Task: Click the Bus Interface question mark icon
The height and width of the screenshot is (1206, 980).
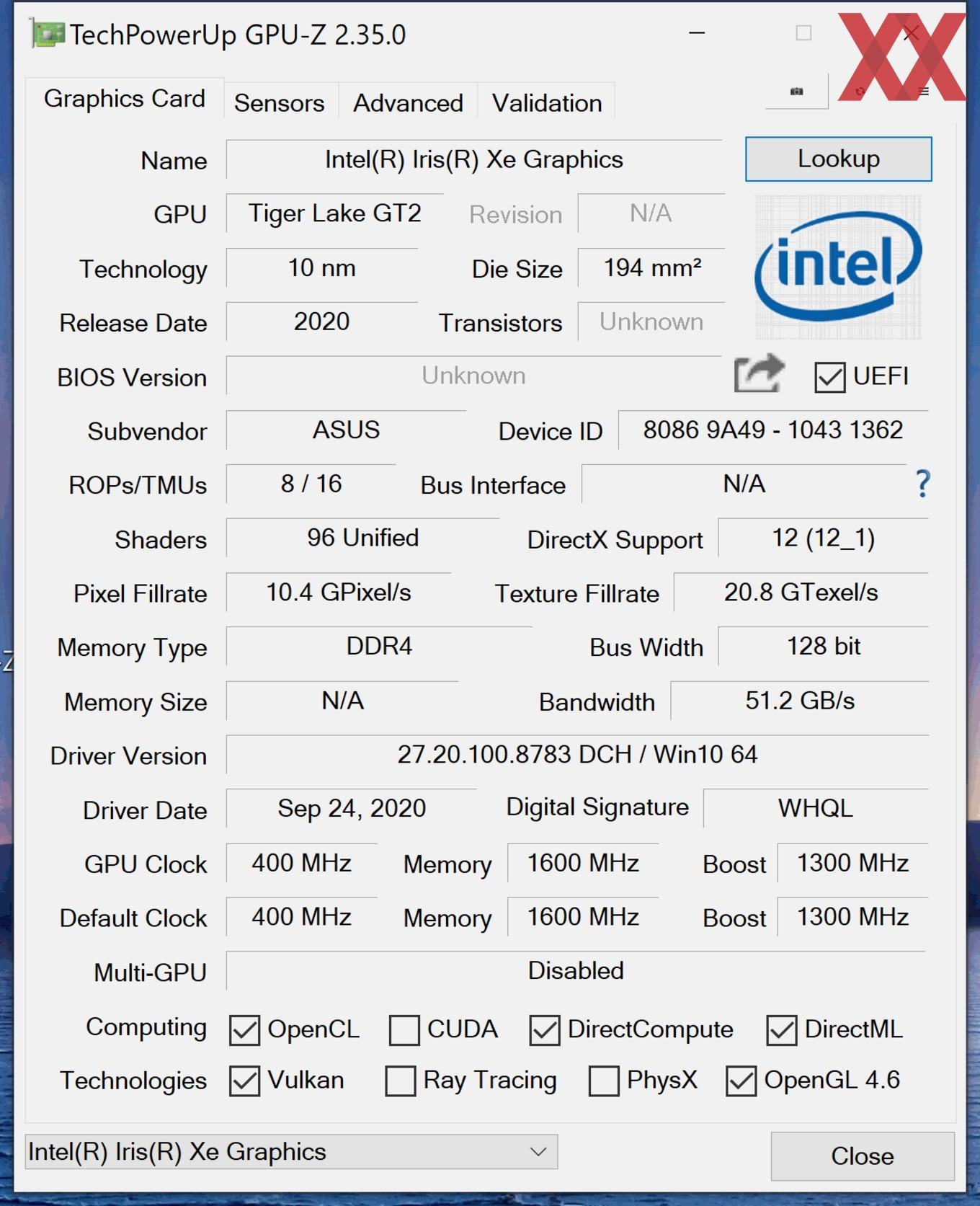Action: (x=922, y=484)
